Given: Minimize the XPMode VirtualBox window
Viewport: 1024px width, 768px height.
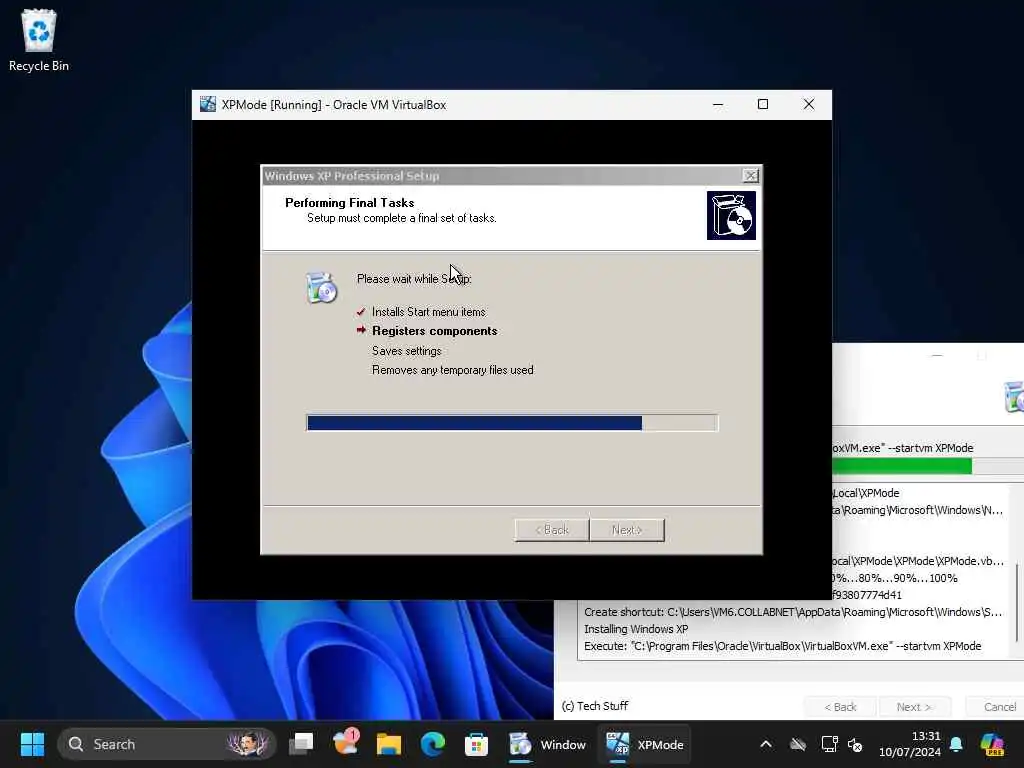Looking at the screenshot, I should pos(718,104).
